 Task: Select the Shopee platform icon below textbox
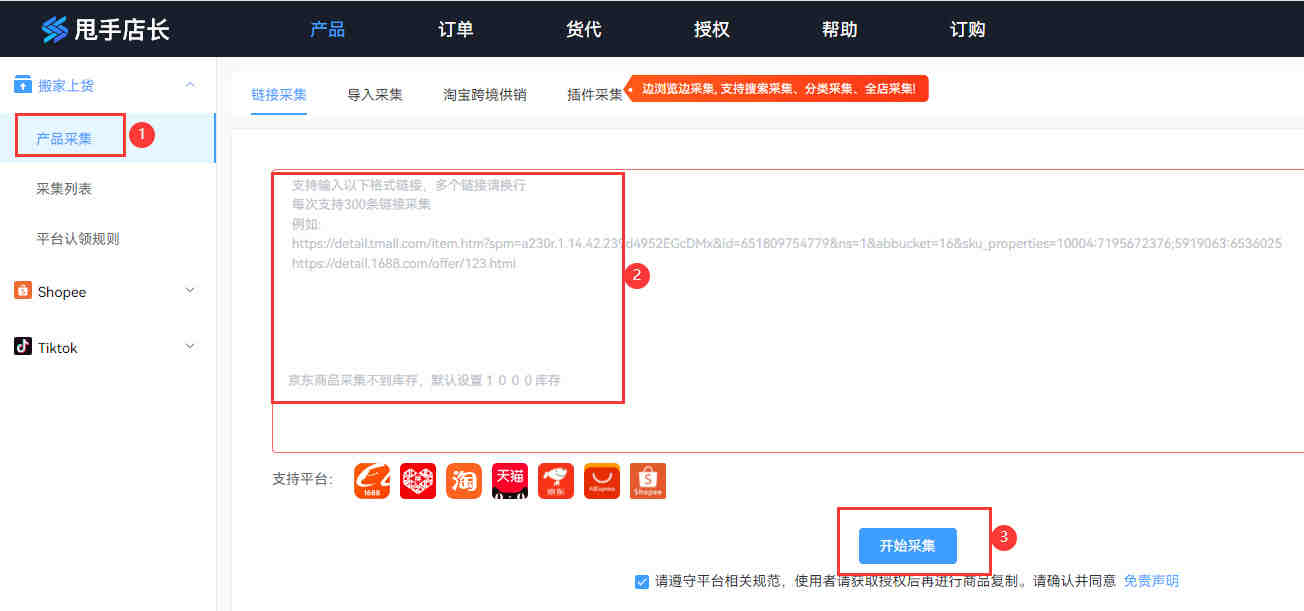[648, 481]
